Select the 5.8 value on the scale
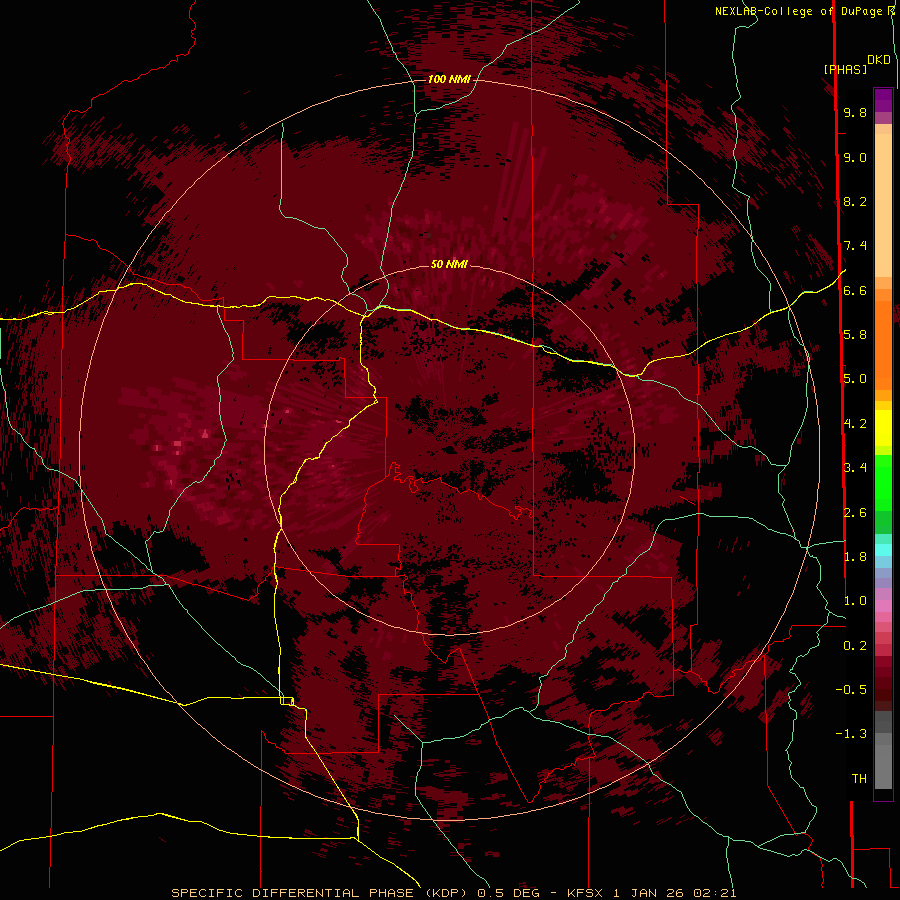Image resolution: width=900 pixels, height=900 pixels. 855,335
